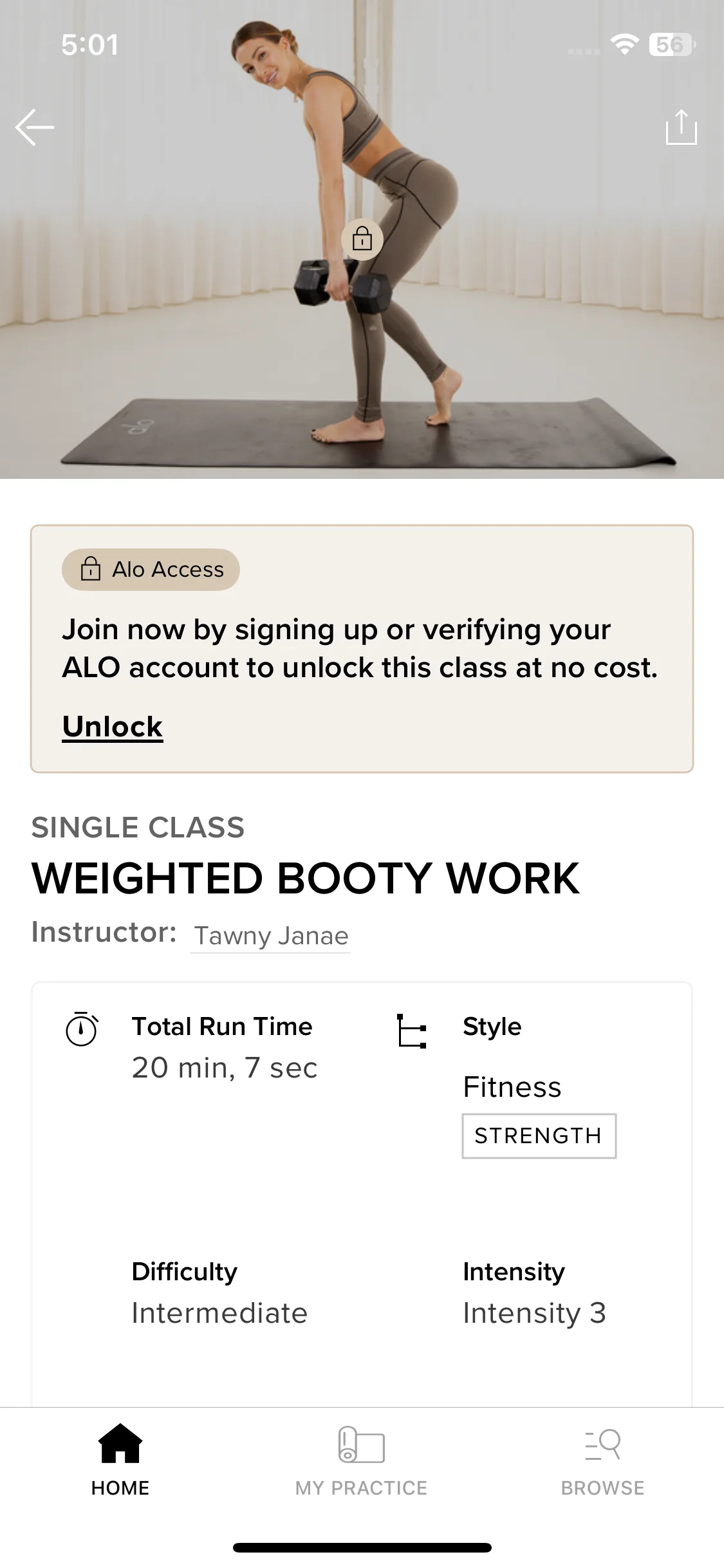Tap the Join now message text
The image size is (724, 1568).
point(360,649)
